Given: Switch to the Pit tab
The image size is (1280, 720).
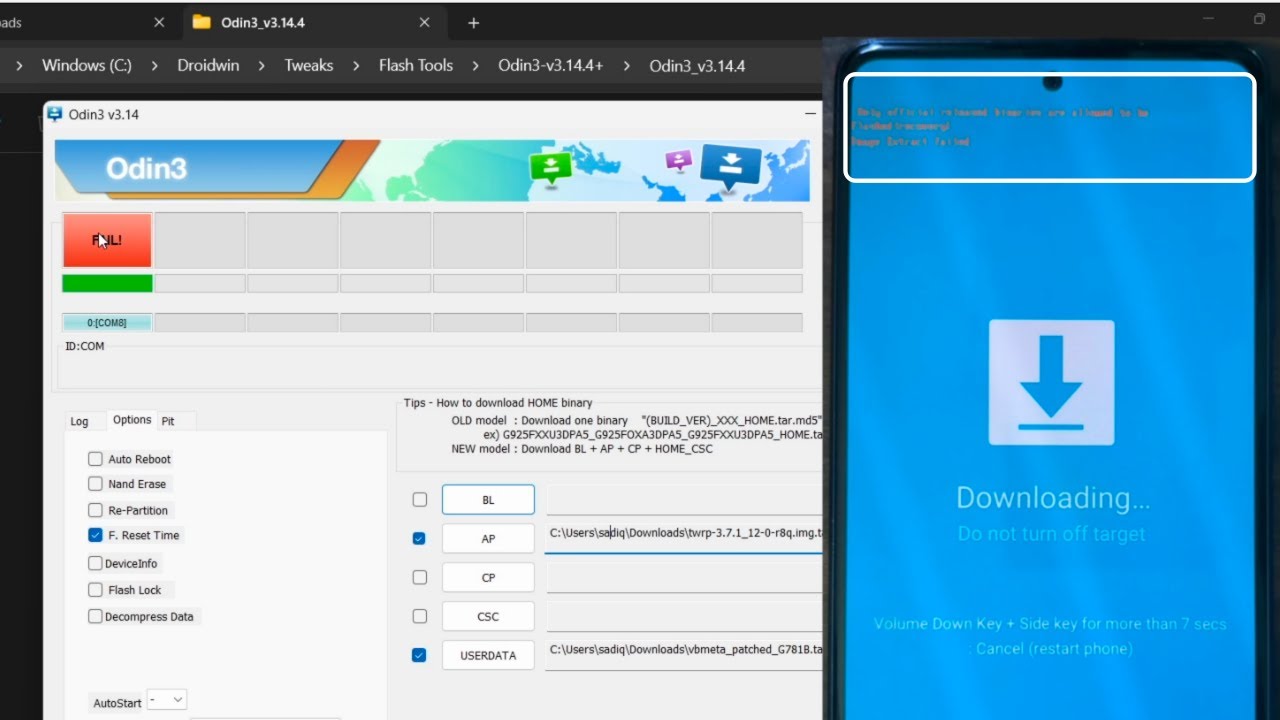Looking at the screenshot, I should (168, 421).
